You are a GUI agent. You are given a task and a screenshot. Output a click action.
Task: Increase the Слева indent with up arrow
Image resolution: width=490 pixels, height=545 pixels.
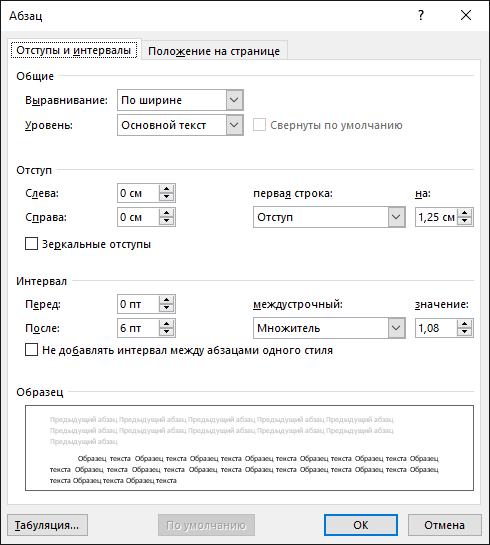click(x=166, y=189)
